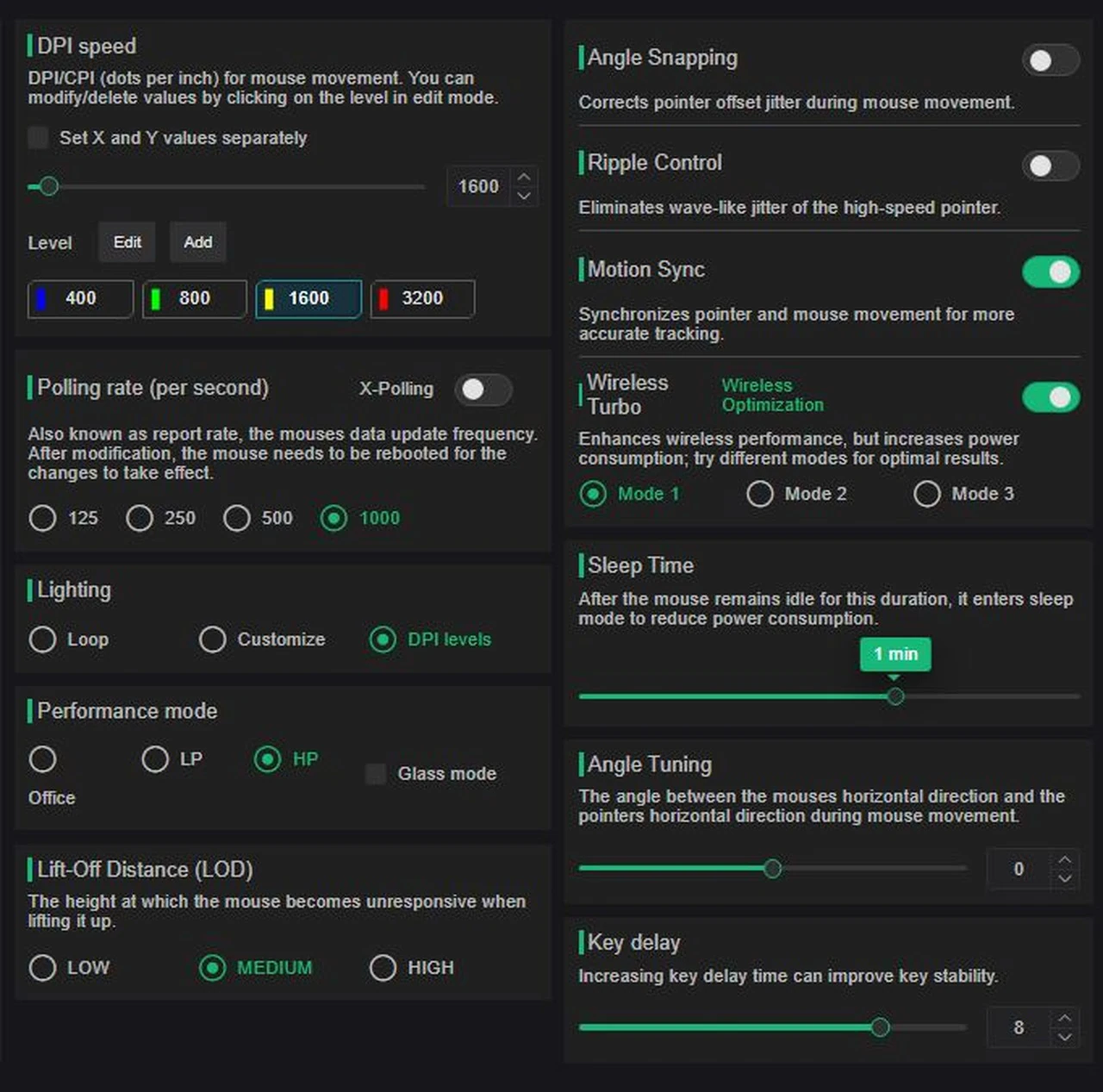The image size is (1103, 1092).
Task: Enable the Glass mode checkbox
Action: 376,774
